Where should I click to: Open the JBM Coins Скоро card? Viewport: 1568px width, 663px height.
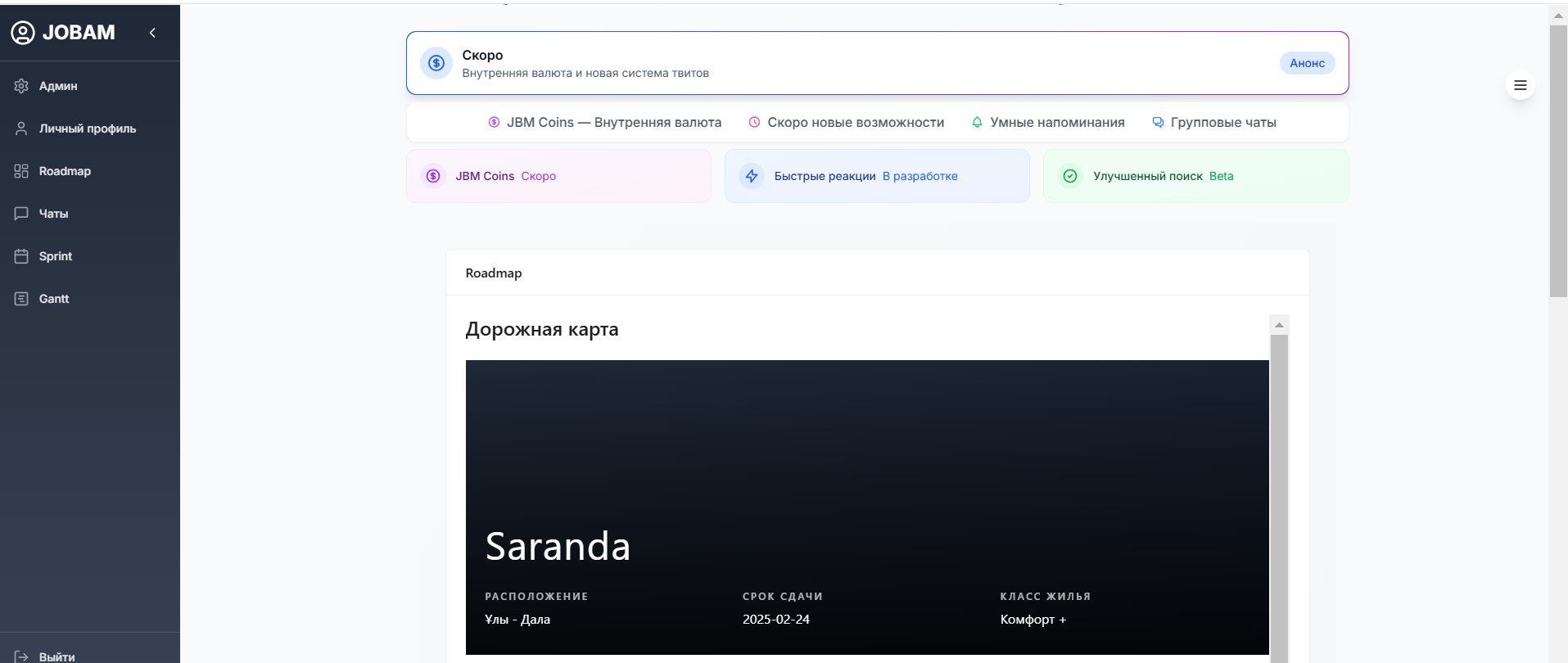(558, 176)
